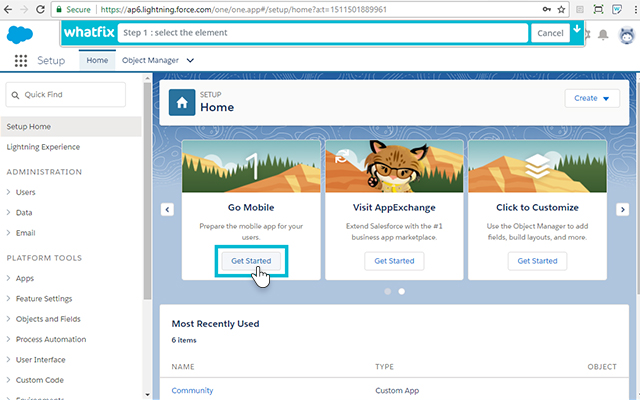Screen dimensions: 640x400
Task: Expand the User Interface node
Action: 8,360
